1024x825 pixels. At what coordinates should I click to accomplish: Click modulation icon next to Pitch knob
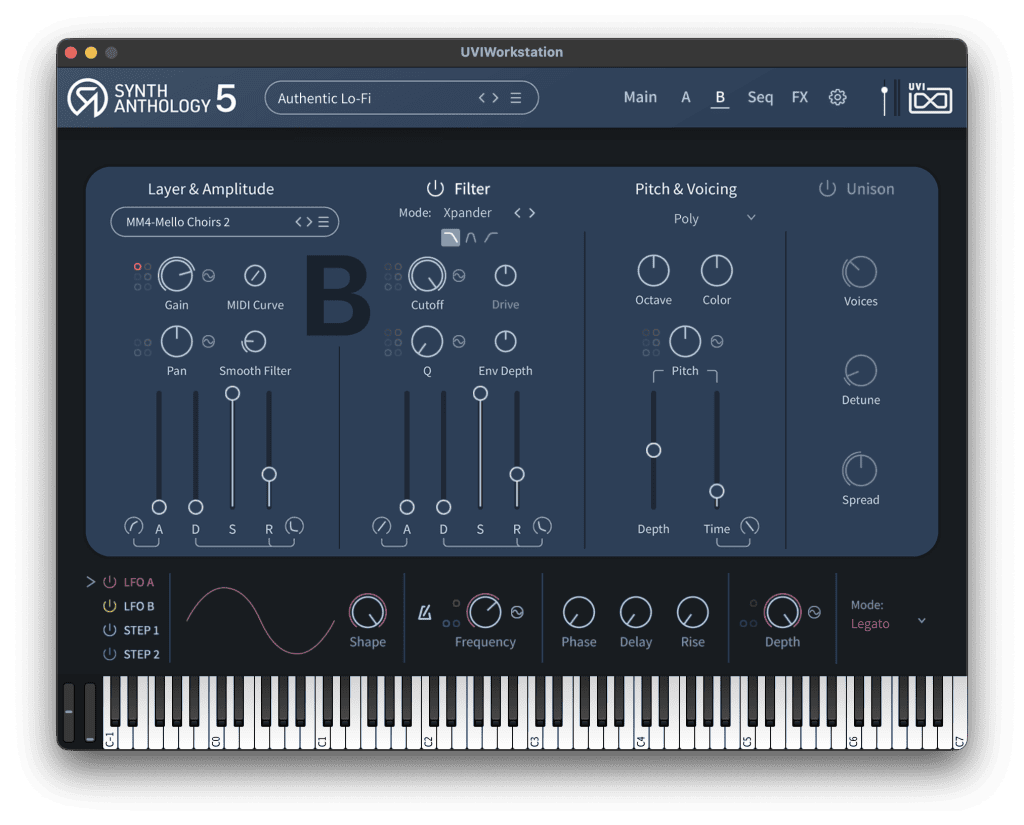pyautogui.click(x=717, y=342)
